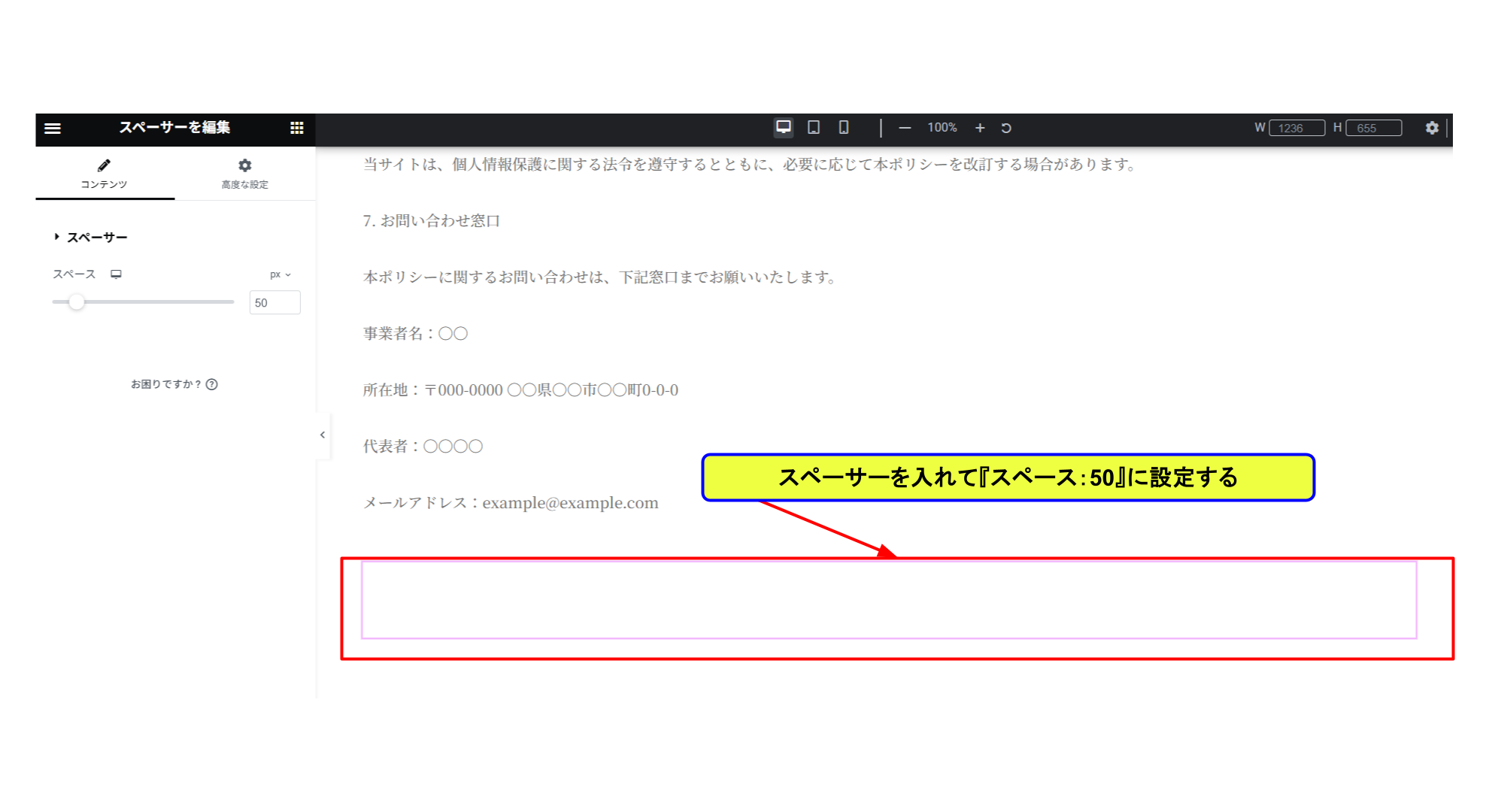Click the height field showing 655

(x=1374, y=129)
